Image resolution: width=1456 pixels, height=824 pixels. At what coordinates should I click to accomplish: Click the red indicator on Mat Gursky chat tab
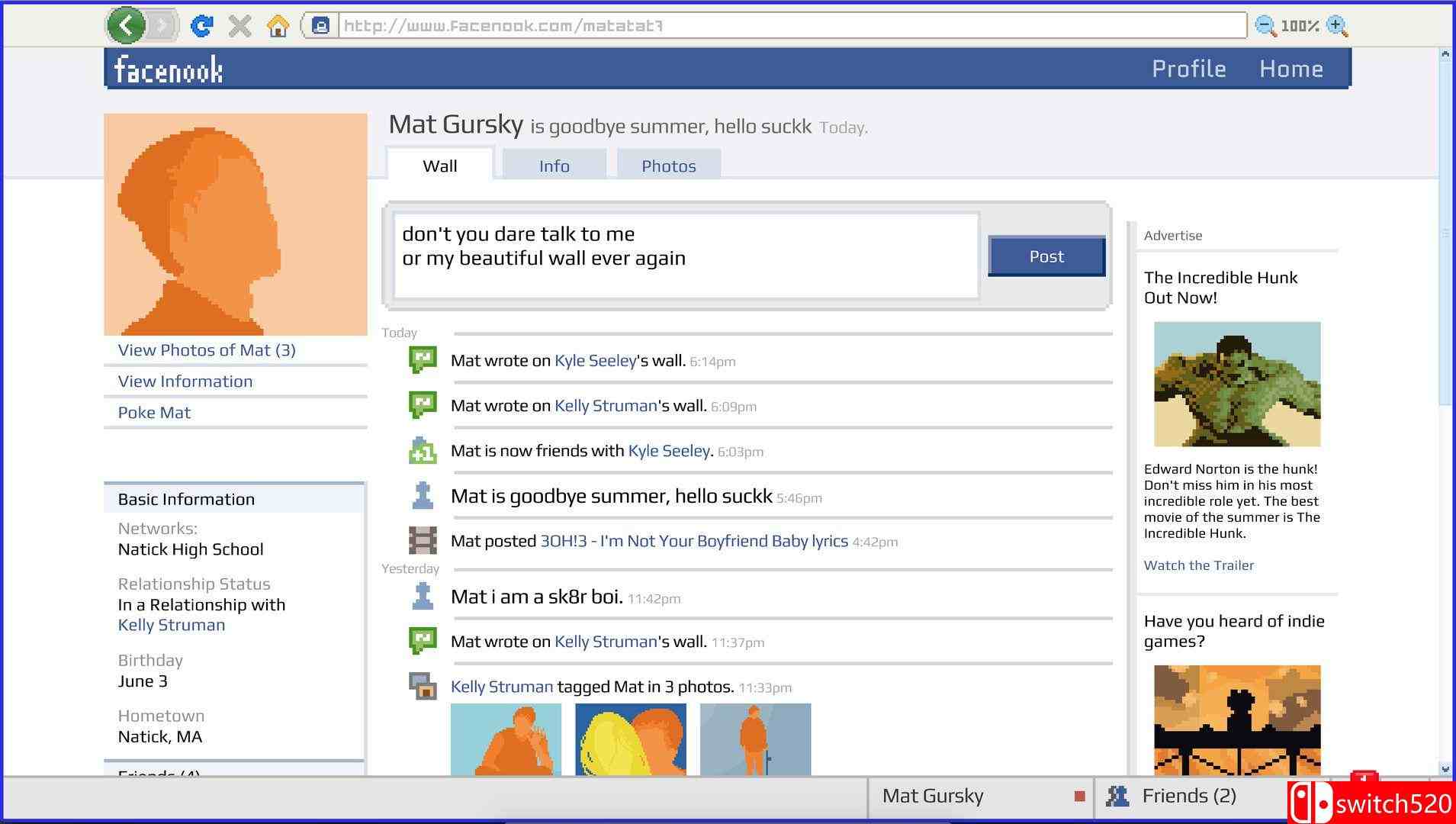1079,797
